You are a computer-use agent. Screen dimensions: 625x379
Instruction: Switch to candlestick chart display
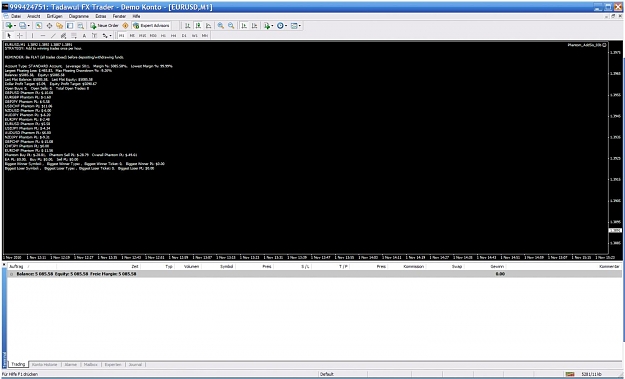[x=198, y=26]
